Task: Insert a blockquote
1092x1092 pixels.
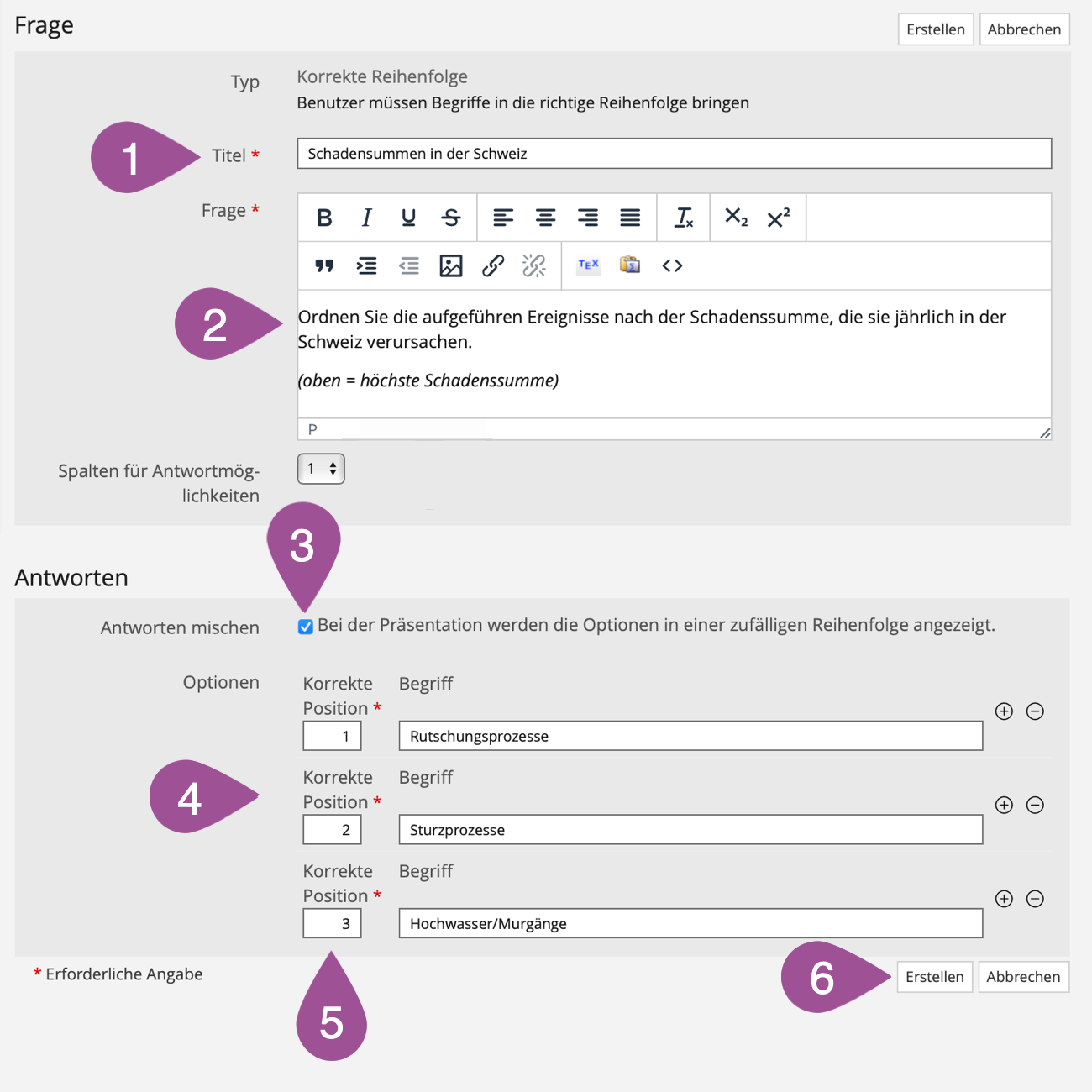Action: [324, 266]
